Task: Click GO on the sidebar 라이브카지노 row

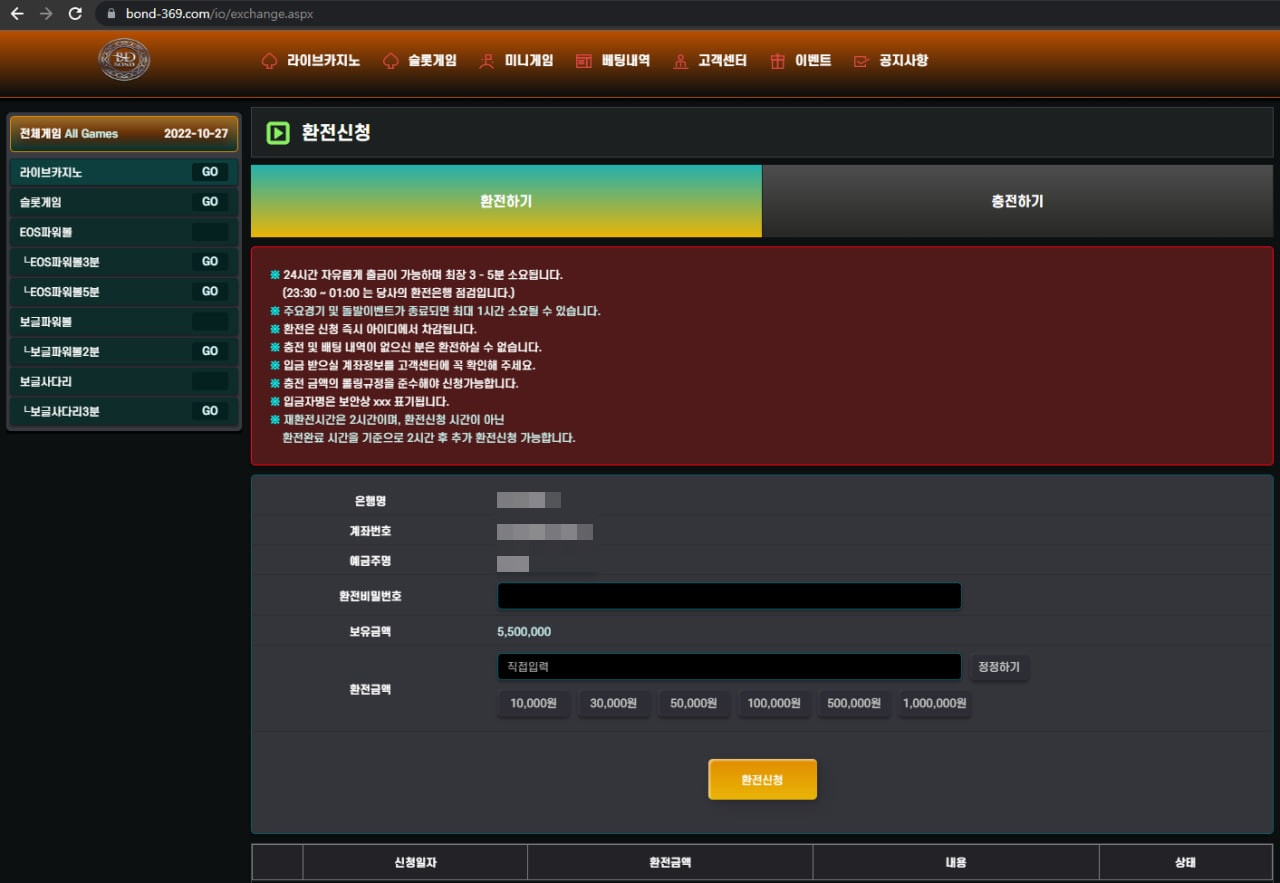Action: tap(210, 172)
